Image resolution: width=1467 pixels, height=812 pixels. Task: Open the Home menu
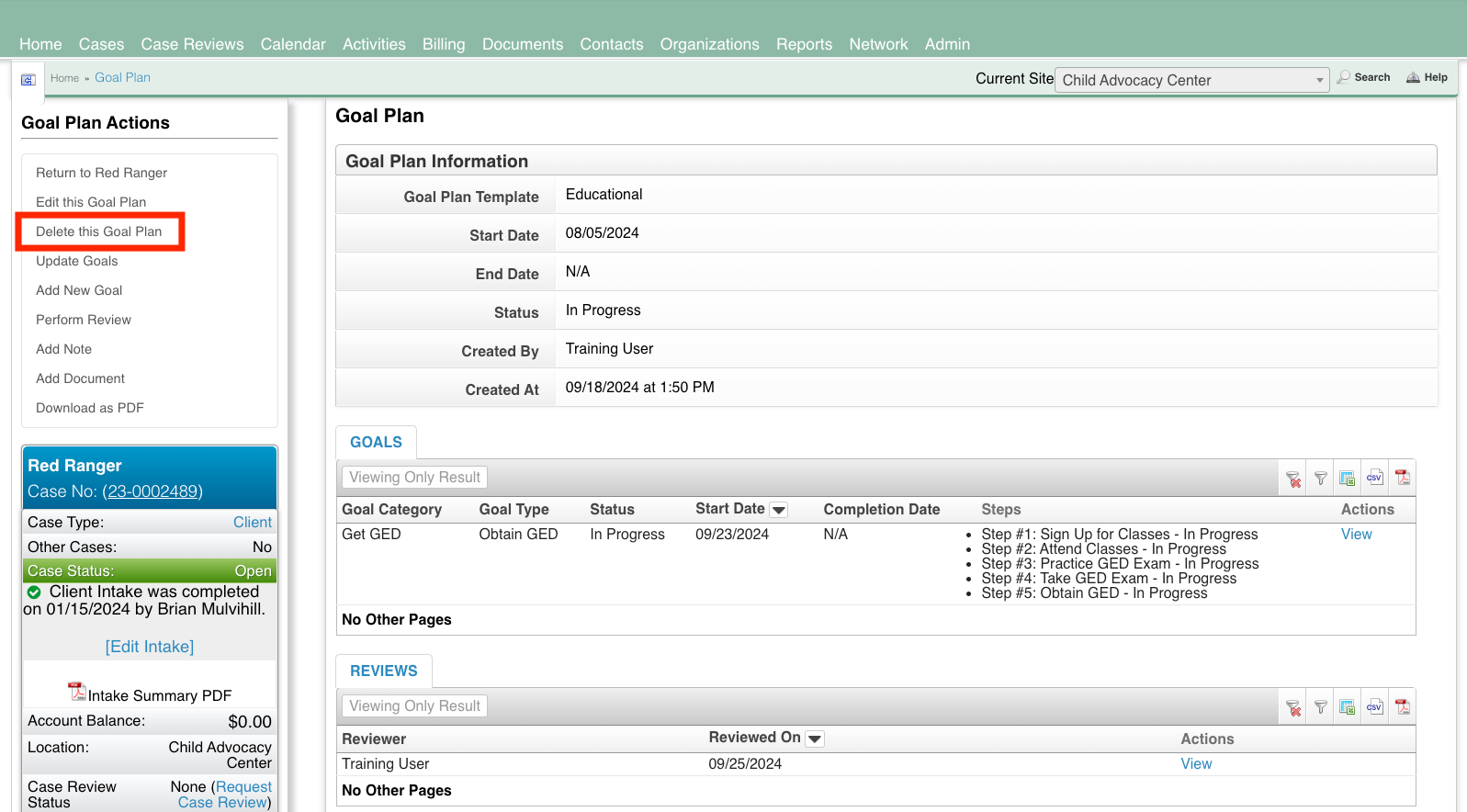click(x=40, y=44)
